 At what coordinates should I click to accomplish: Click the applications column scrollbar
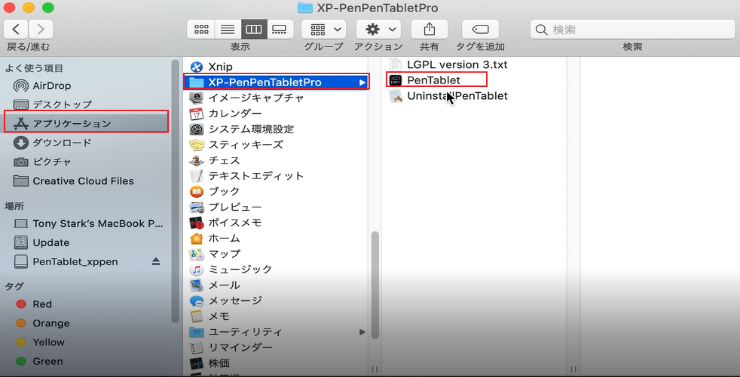(375, 285)
